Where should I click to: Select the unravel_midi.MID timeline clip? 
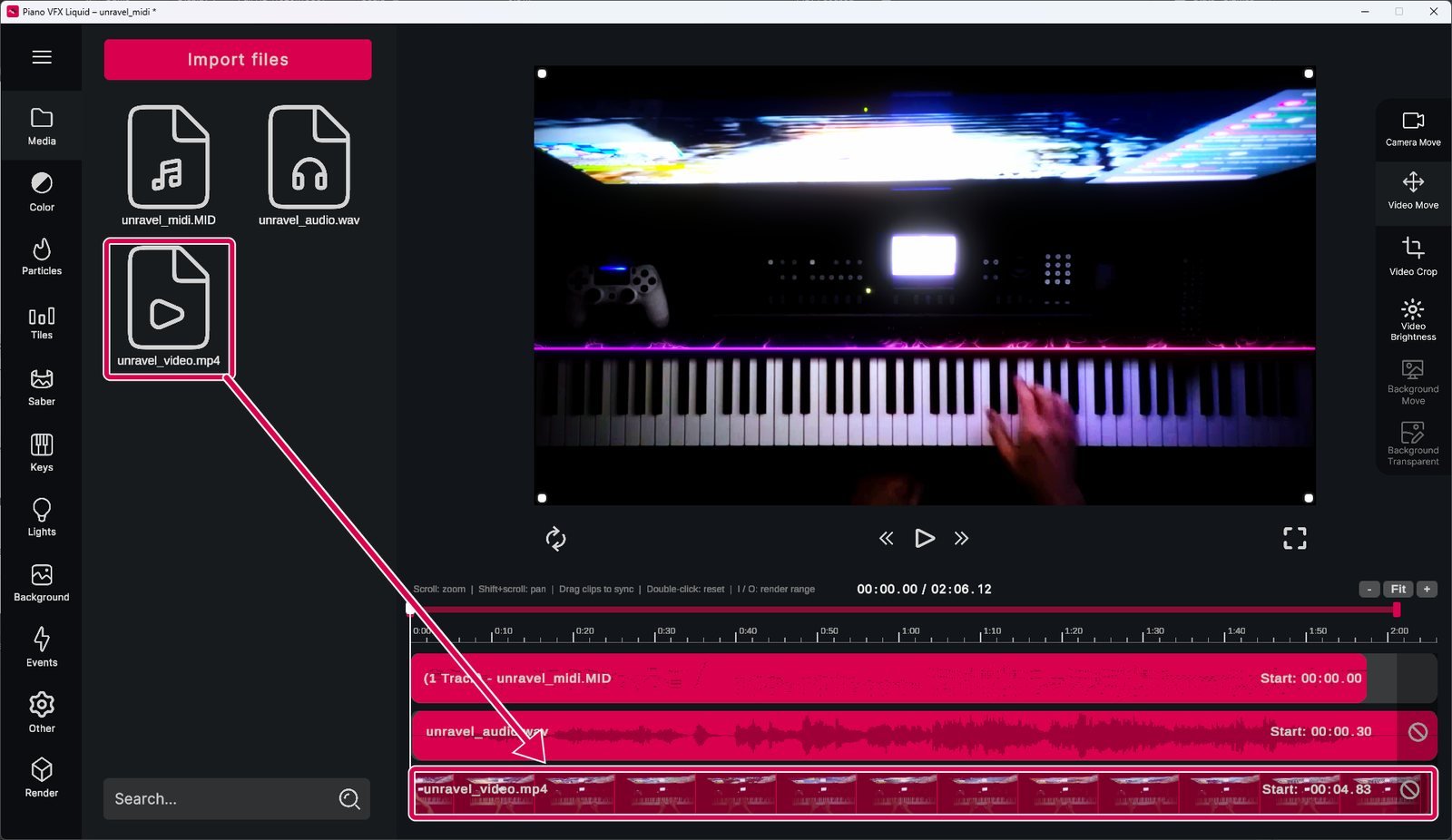click(x=888, y=679)
